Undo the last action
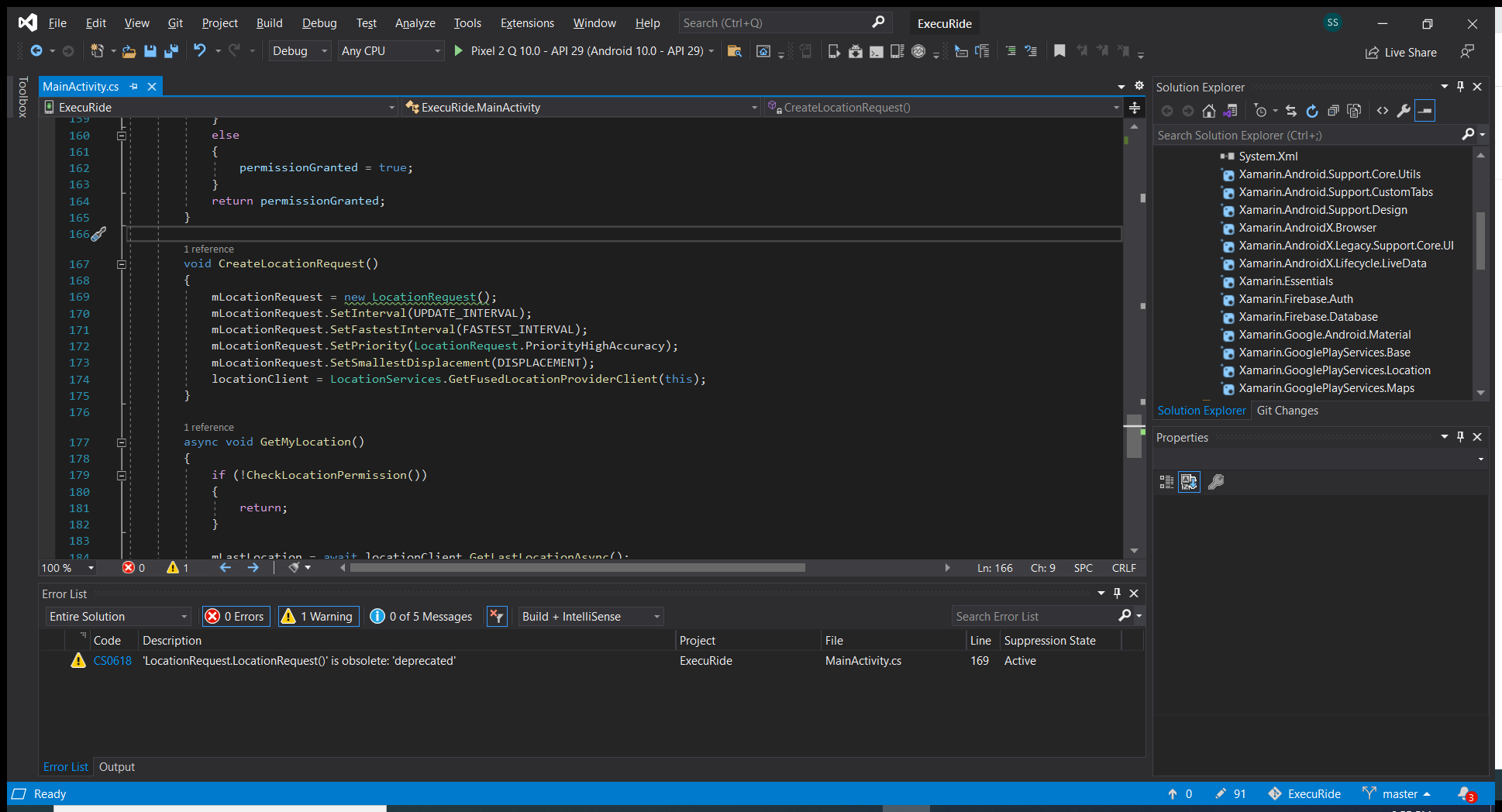Image resolution: width=1502 pixels, height=812 pixels. click(x=200, y=51)
